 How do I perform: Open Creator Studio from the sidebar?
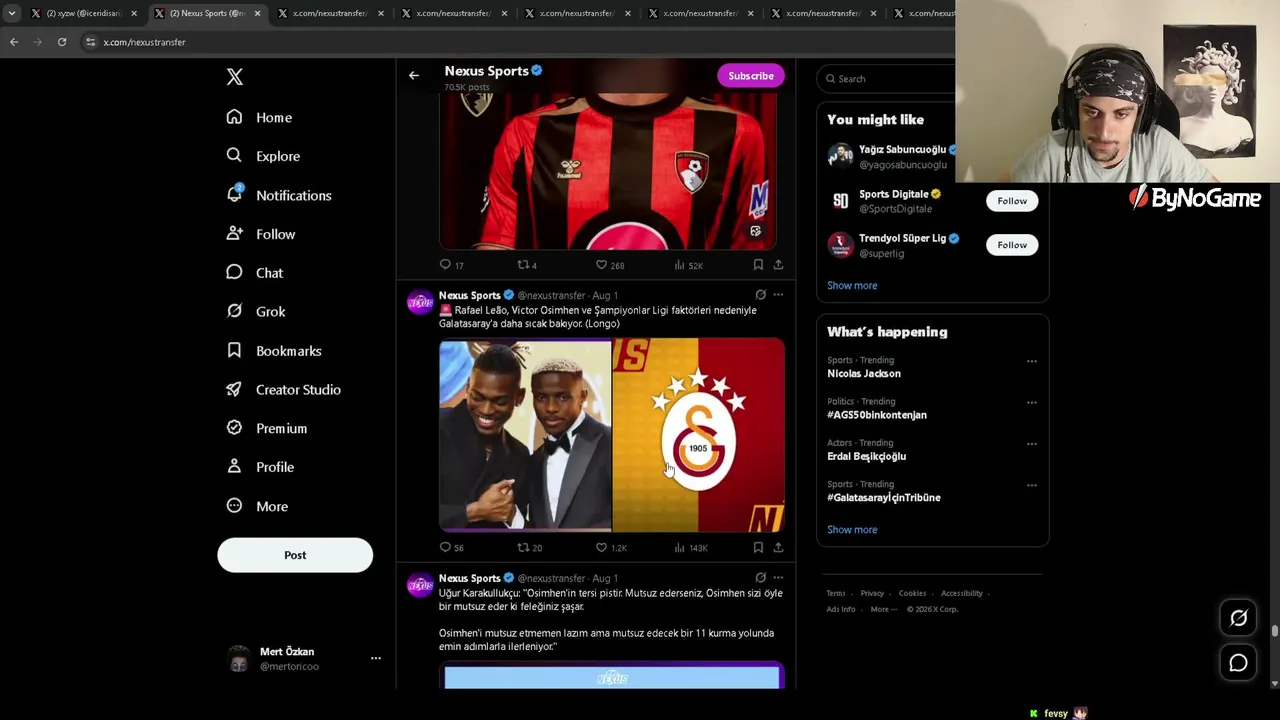[284, 389]
